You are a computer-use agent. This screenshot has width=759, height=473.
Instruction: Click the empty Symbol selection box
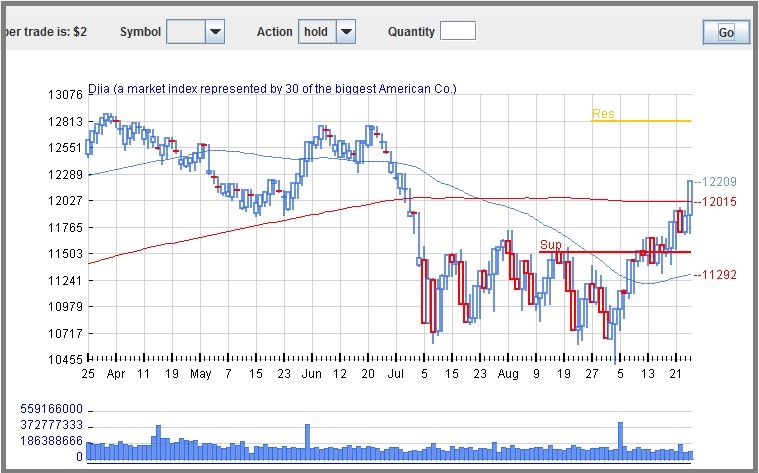tap(185, 32)
